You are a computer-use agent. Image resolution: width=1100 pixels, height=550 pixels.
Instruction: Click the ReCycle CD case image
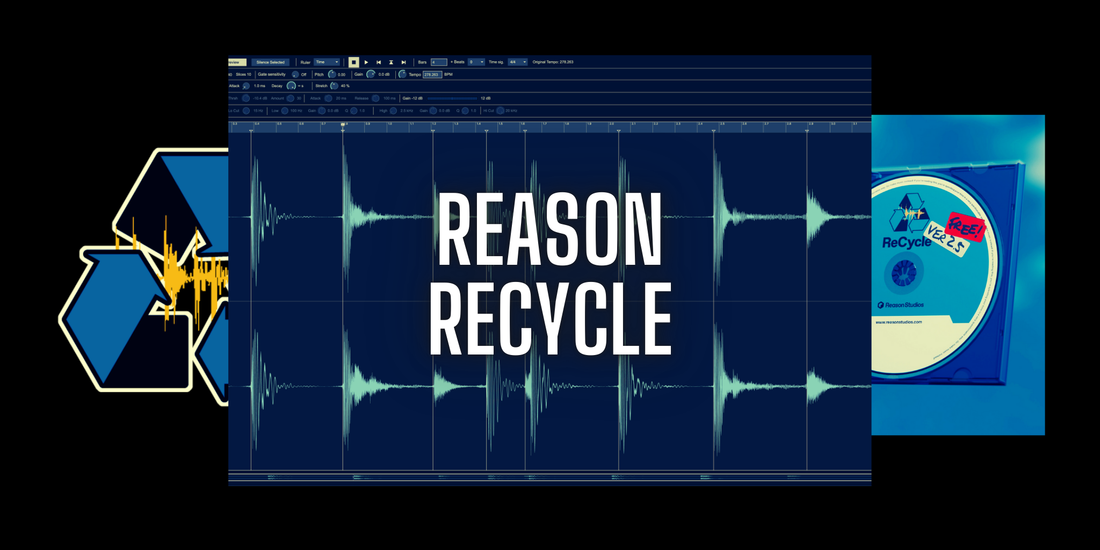[x=958, y=275]
